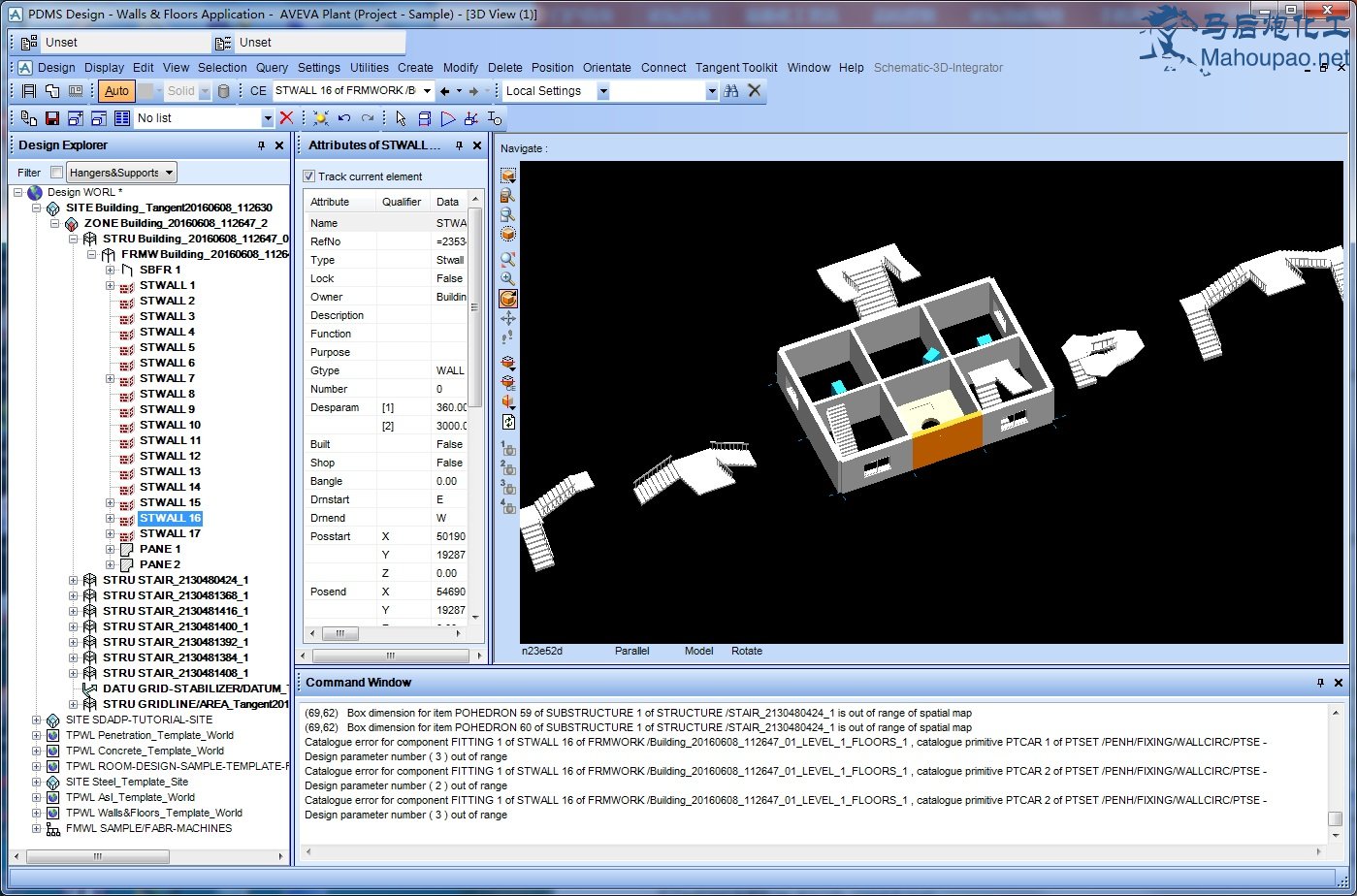Select STWALL 10 in the tree

(x=170, y=425)
